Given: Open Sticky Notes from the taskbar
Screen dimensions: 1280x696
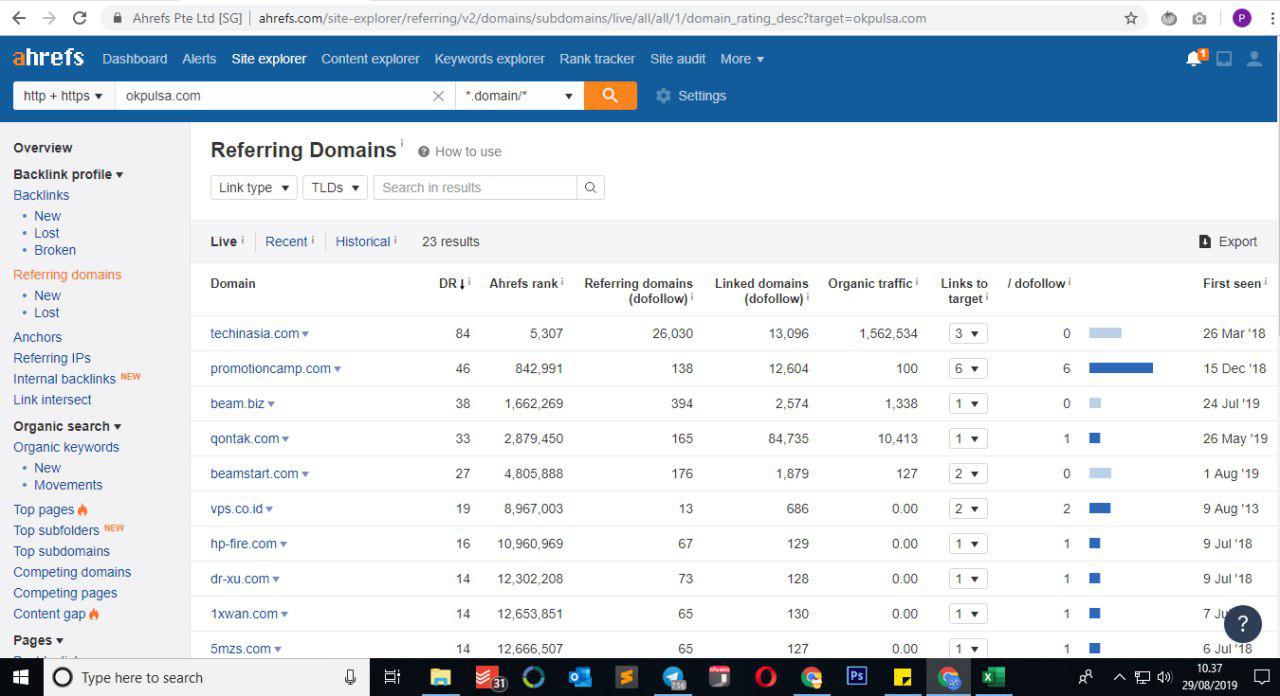Looking at the screenshot, I should click(903, 677).
